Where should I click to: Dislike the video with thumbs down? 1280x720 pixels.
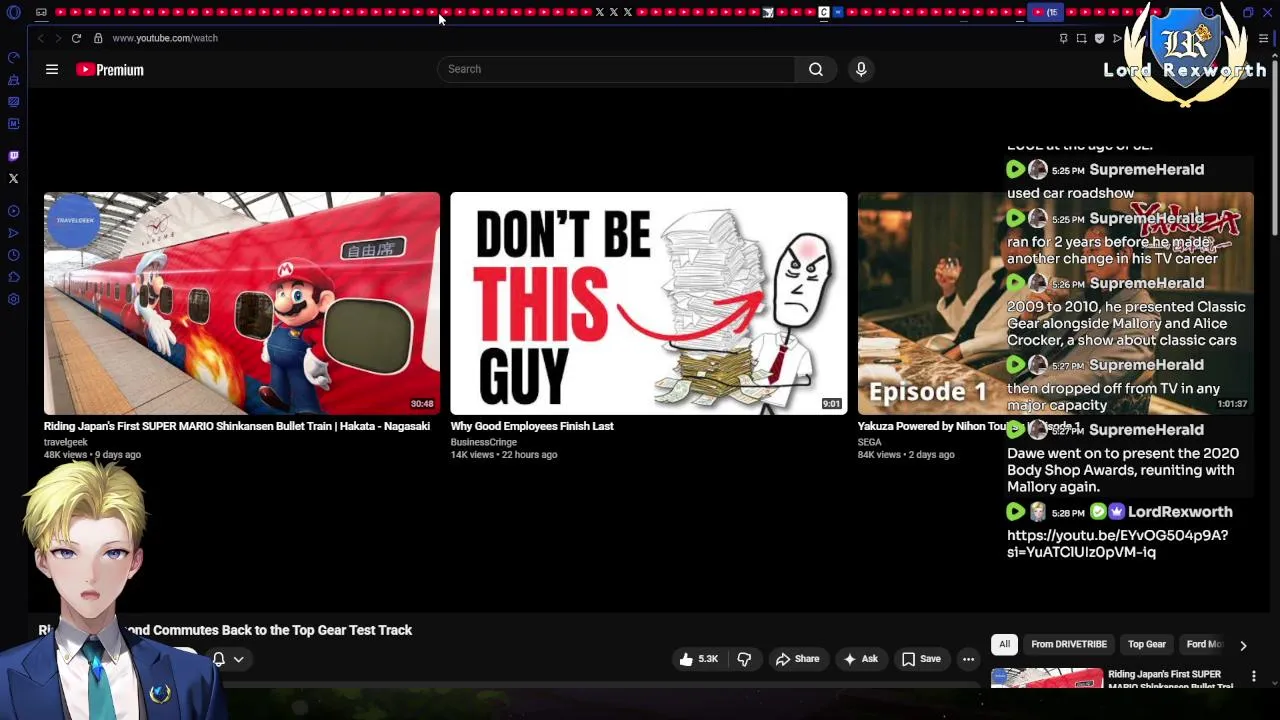[x=744, y=659]
